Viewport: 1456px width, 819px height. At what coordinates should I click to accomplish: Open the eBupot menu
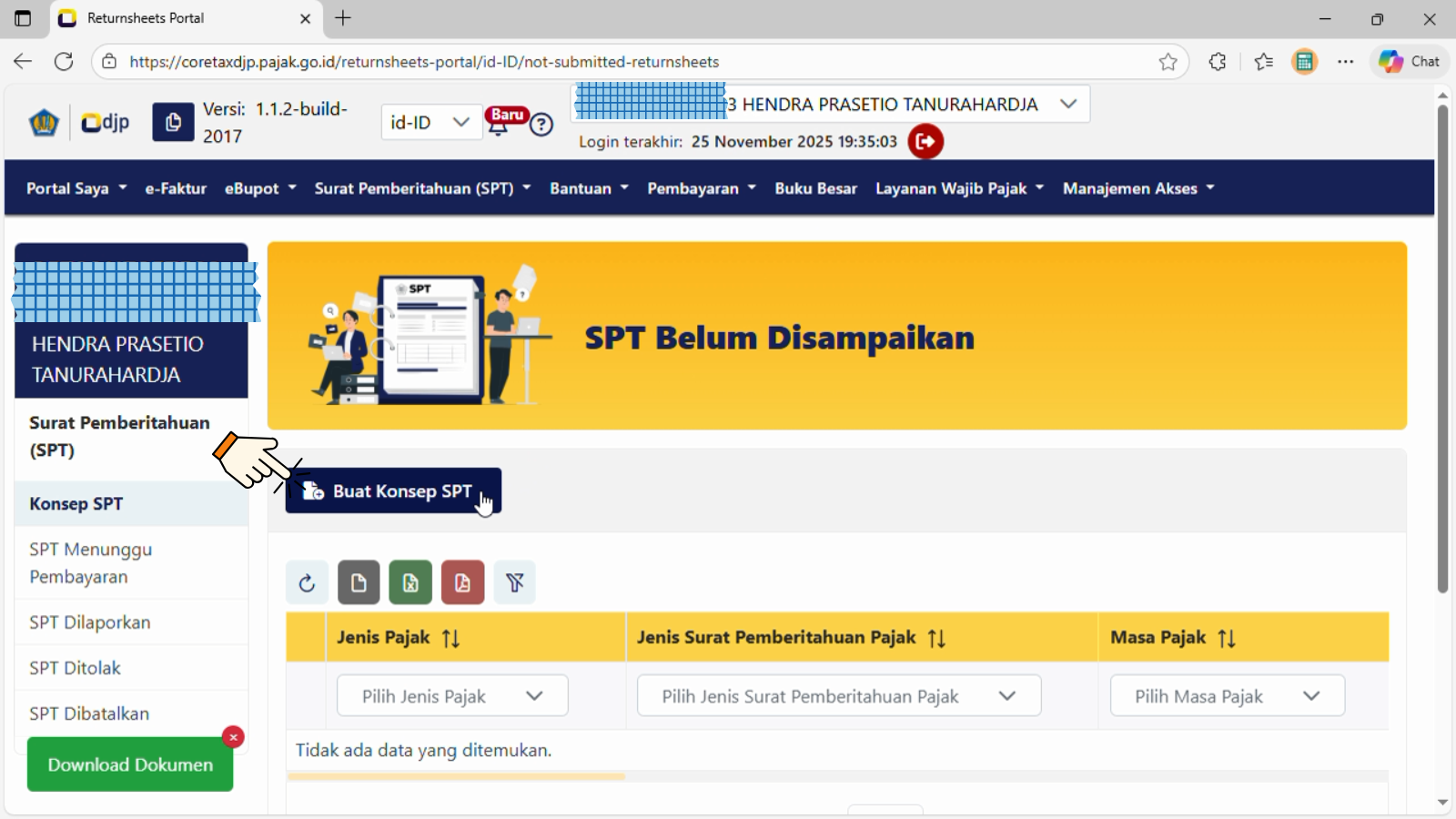[x=260, y=188]
